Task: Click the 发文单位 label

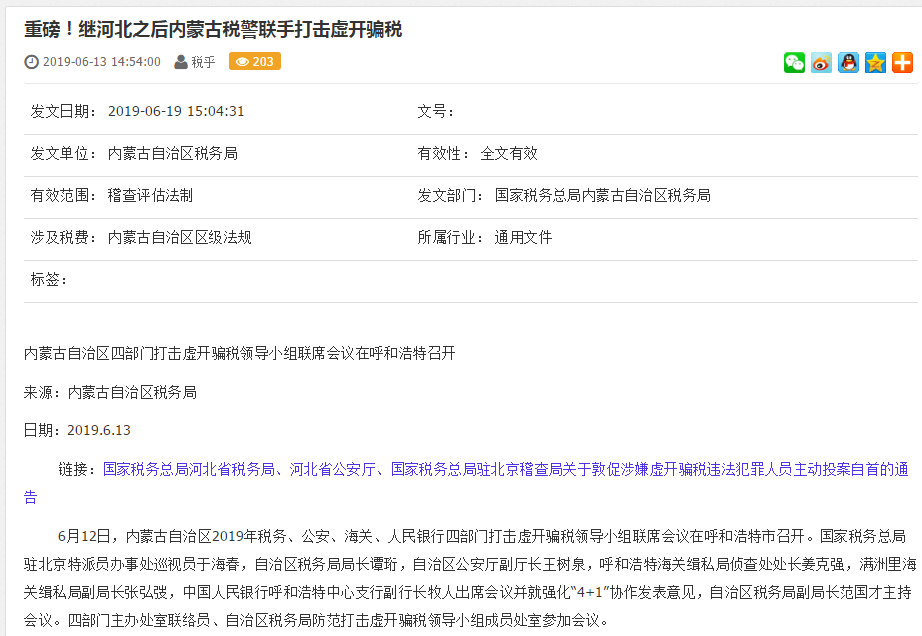Action: (x=63, y=153)
